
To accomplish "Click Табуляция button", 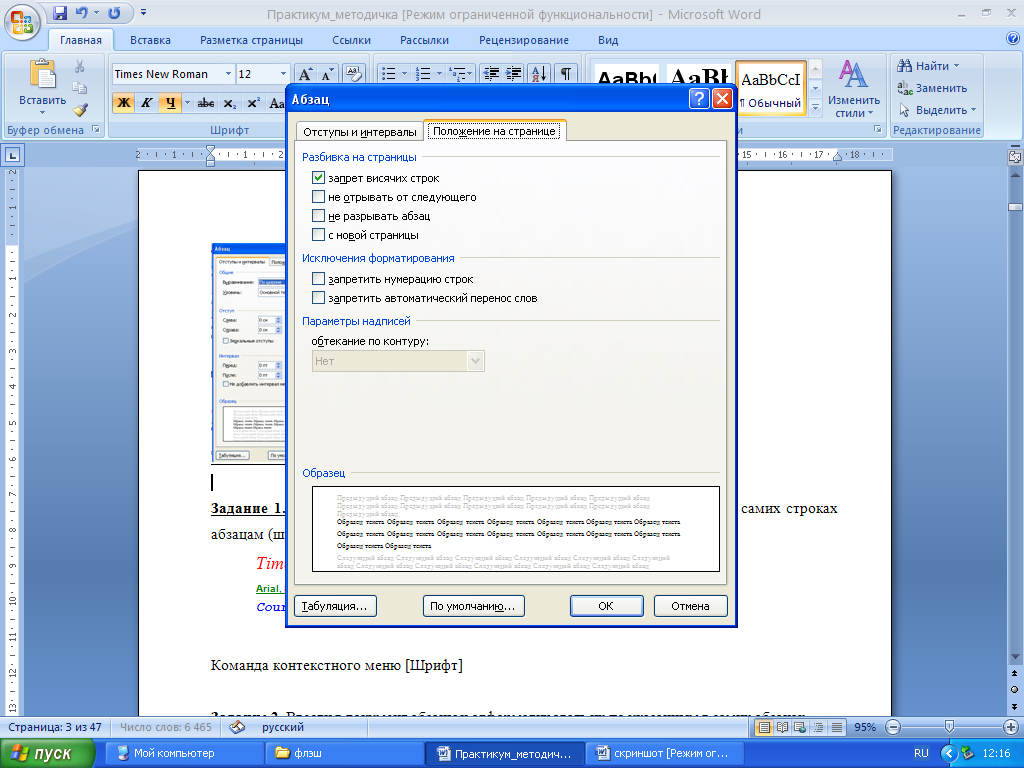I will pyautogui.click(x=335, y=606).
